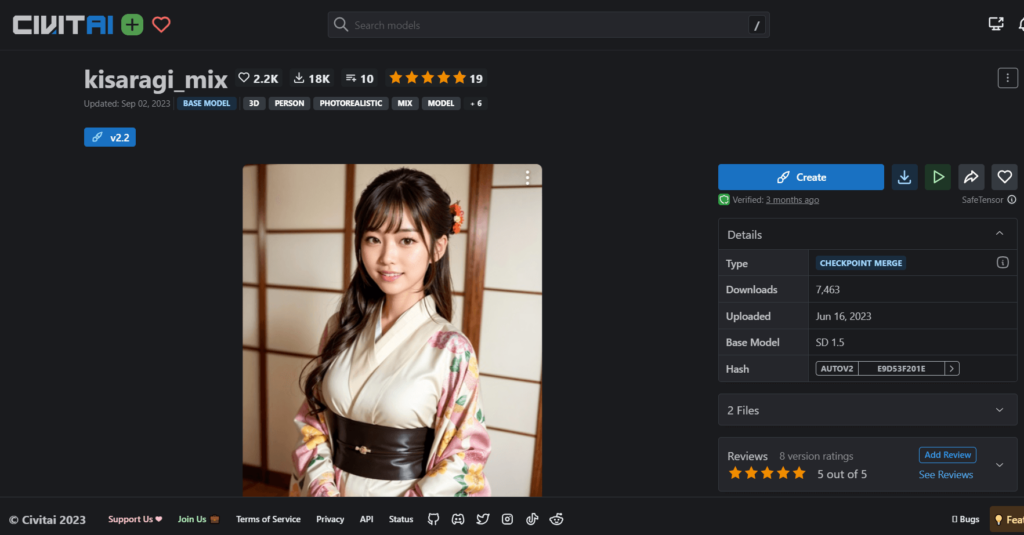Image resolution: width=1024 pixels, height=535 pixels.
Task: Toggle the heart count next to model title
Action: pyautogui.click(x=258, y=78)
